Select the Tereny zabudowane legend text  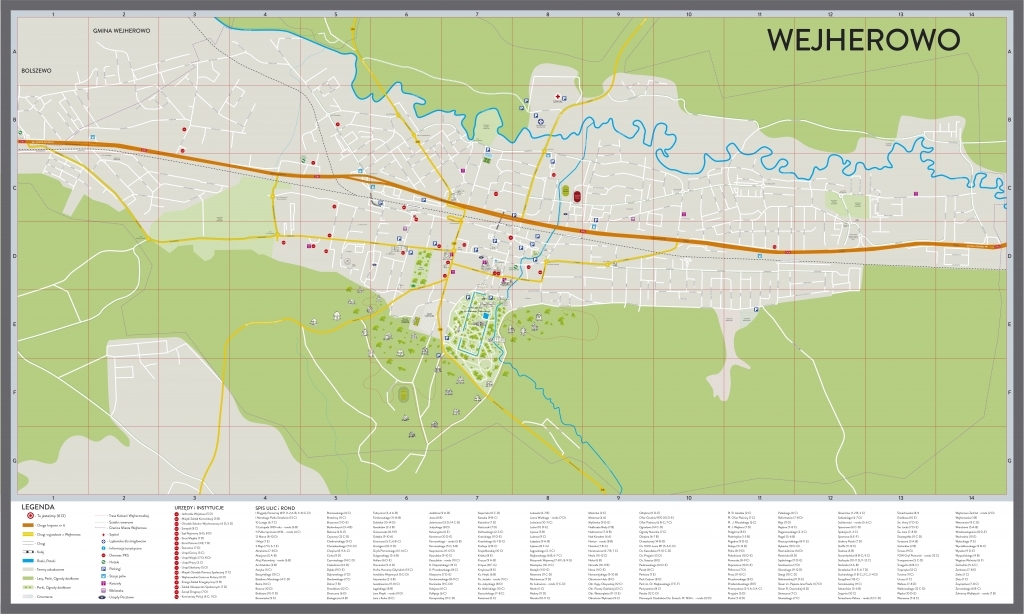[x=52, y=570]
